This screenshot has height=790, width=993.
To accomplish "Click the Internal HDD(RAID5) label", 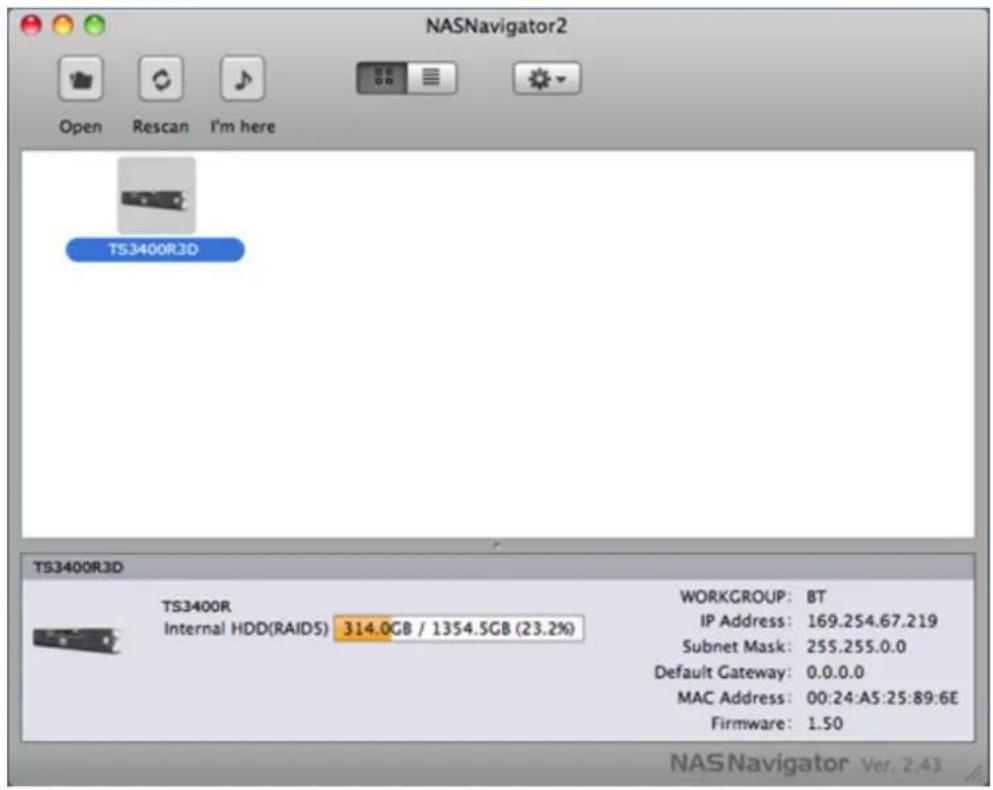I will coord(246,628).
